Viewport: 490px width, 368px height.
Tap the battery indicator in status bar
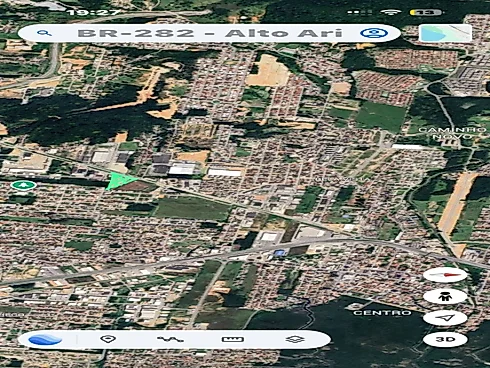pos(426,12)
